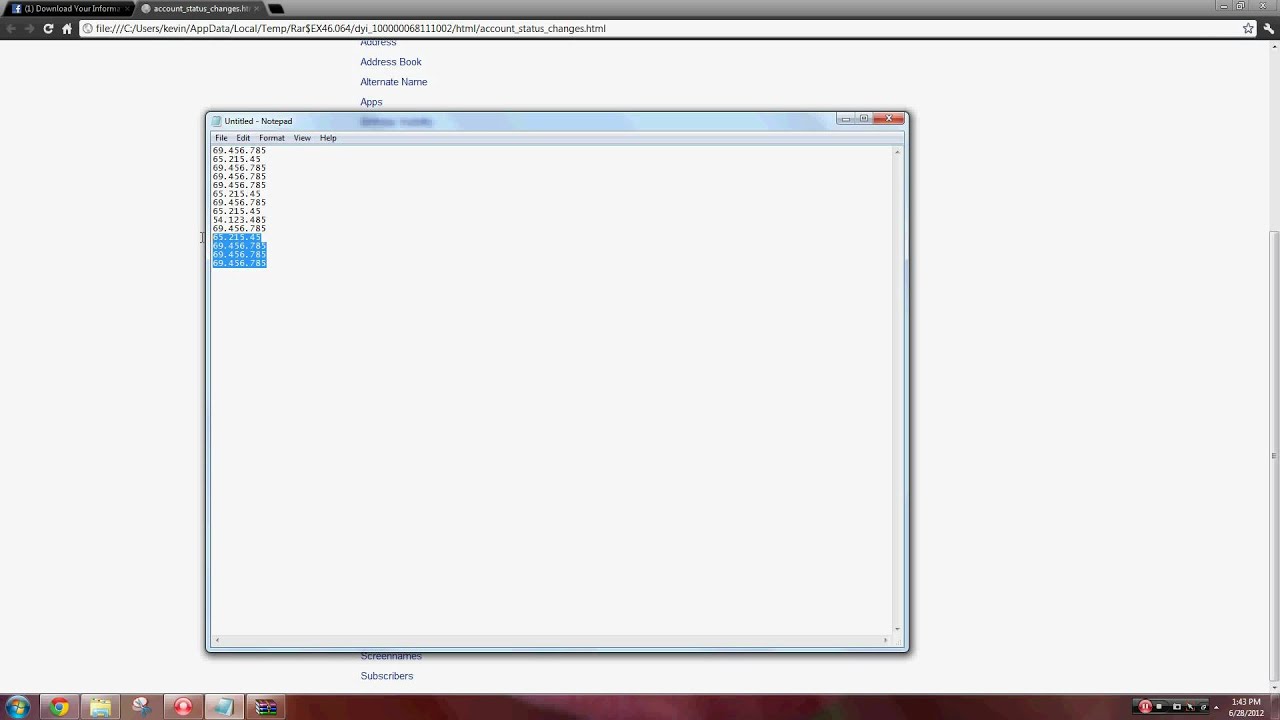Click the Notepad vertical scroll up arrow
Screen dimensions: 1280x720
click(897, 151)
